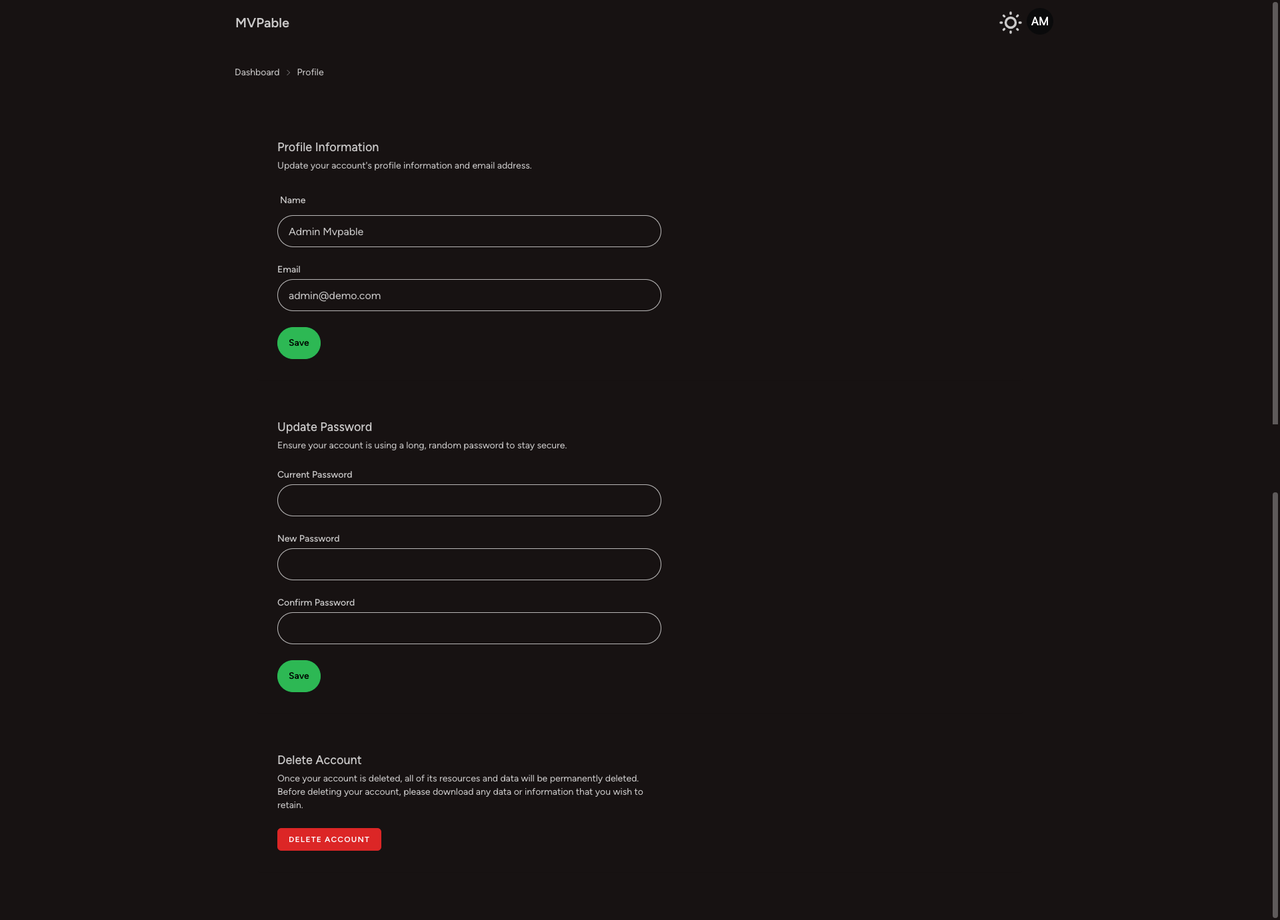This screenshot has height=920, width=1280.
Task: Switch the theme using the brightness icon
Action: pyautogui.click(x=1010, y=22)
